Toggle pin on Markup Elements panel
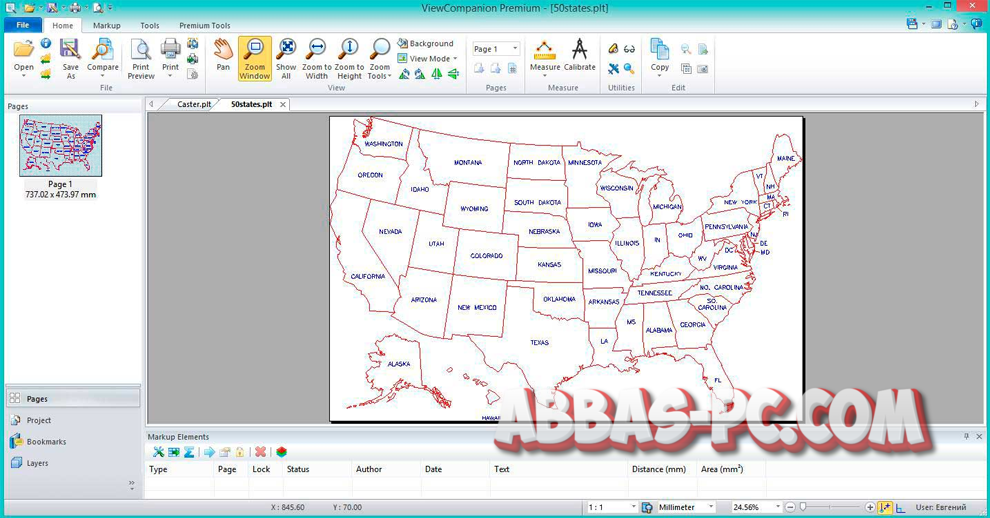 [966, 437]
